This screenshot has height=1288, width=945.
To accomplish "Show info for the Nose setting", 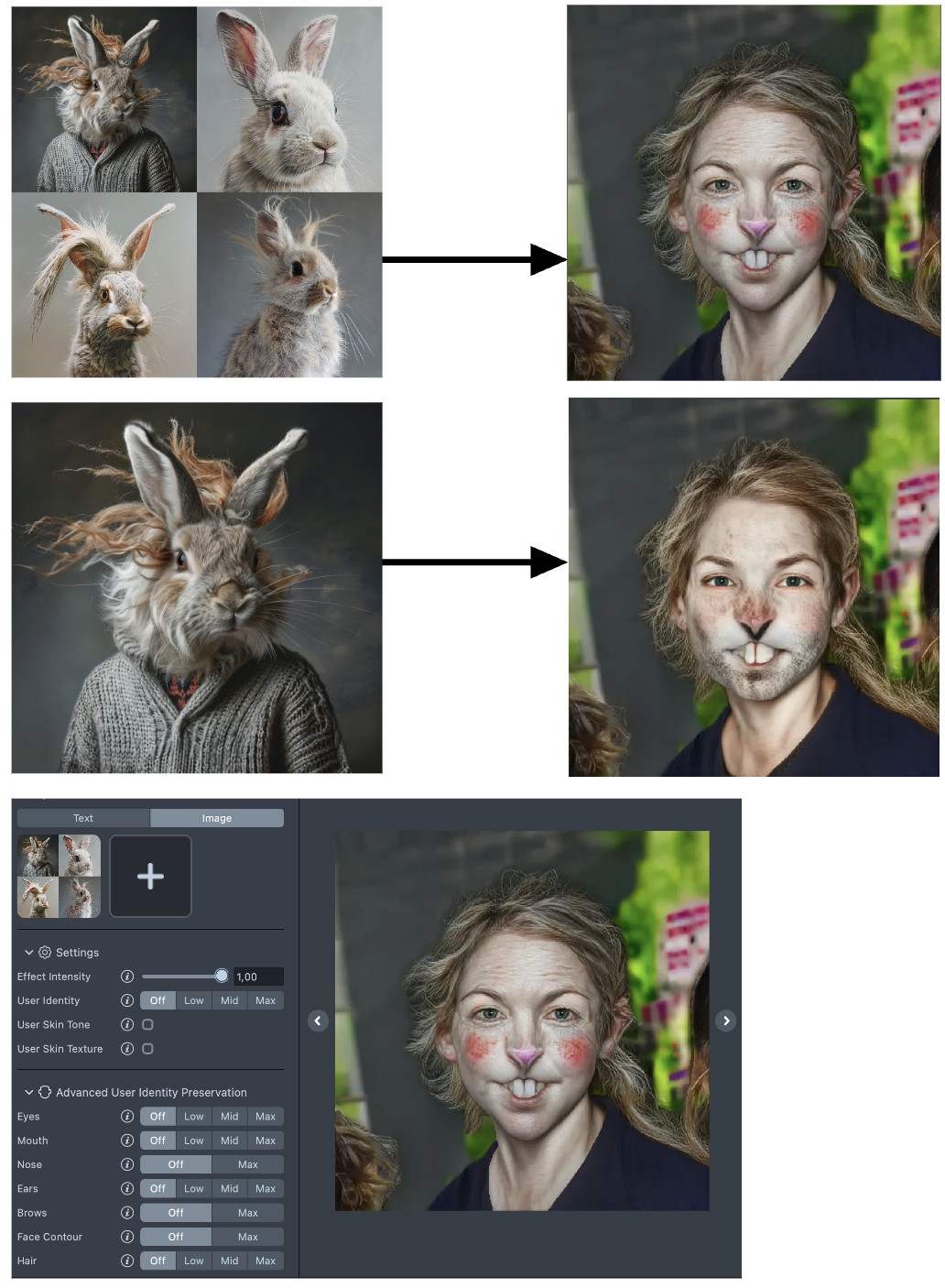I will click(x=127, y=1164).
